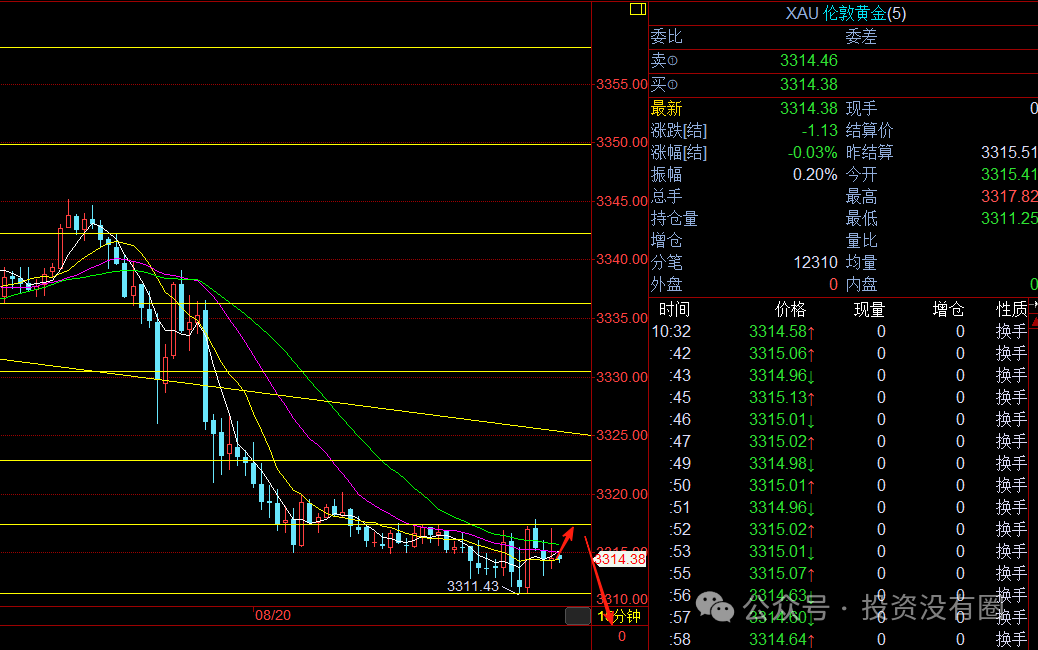Select the XAU 伦敦黄金(5) title
The height and width of the screenshot is (650, 1038).
pos(845,13)
